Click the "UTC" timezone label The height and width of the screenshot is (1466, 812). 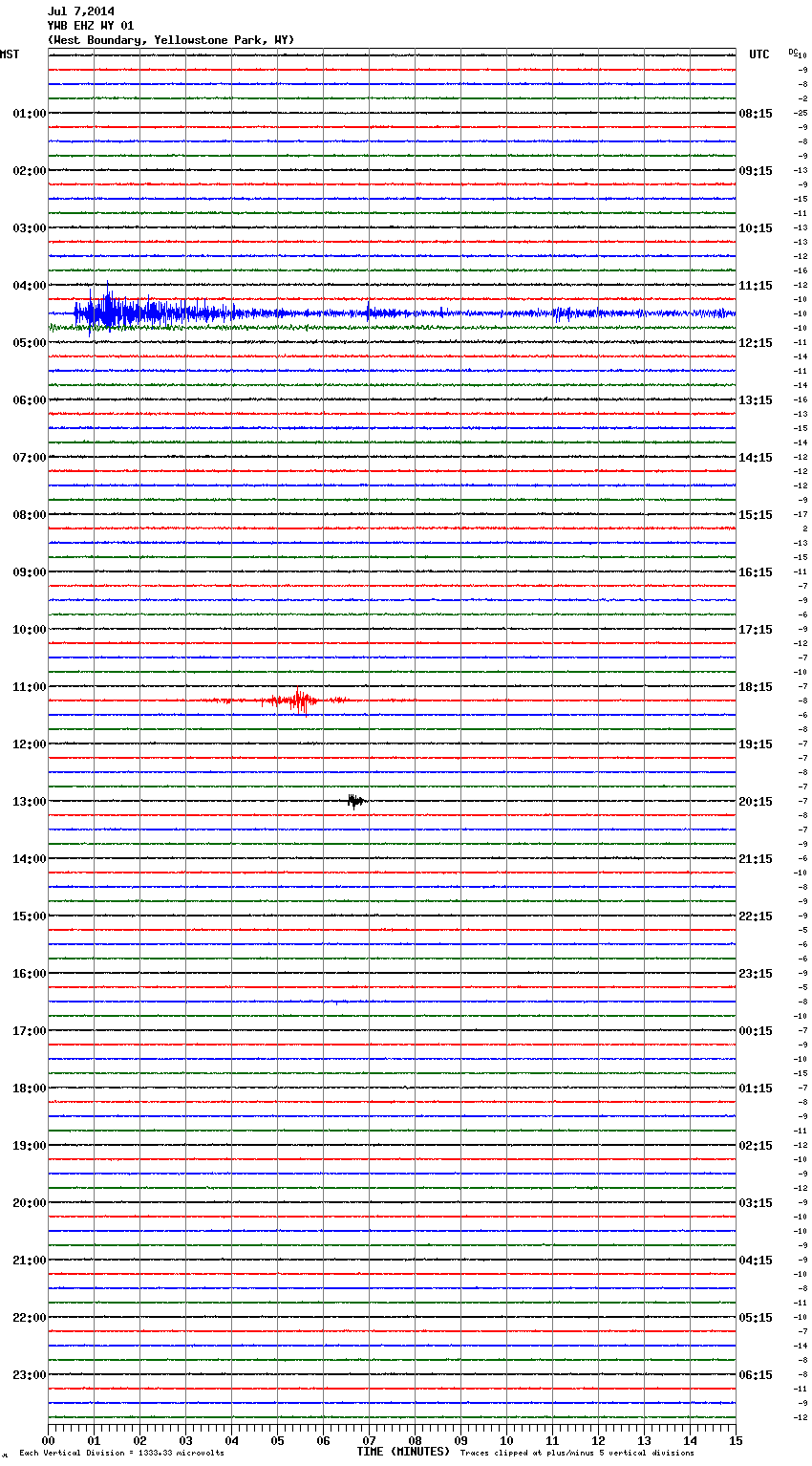pyautogui.click(x=759, y=54)
